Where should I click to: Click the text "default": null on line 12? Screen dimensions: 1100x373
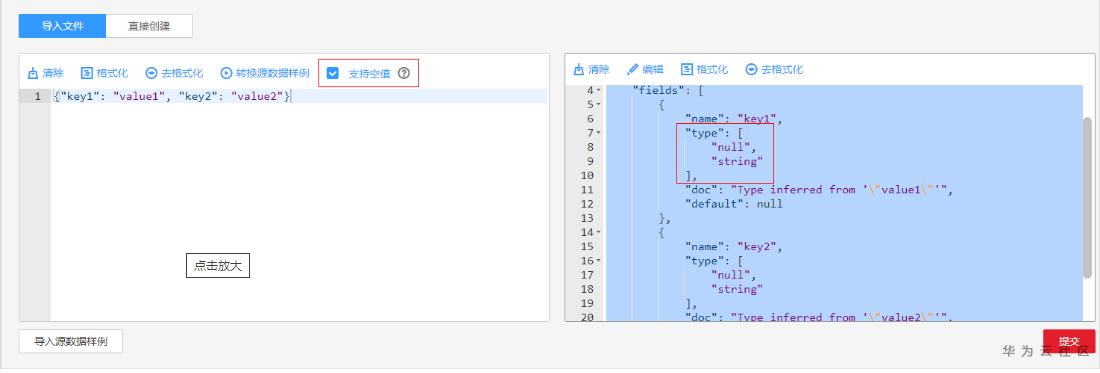pyautogui.click(x=734, y=204)
